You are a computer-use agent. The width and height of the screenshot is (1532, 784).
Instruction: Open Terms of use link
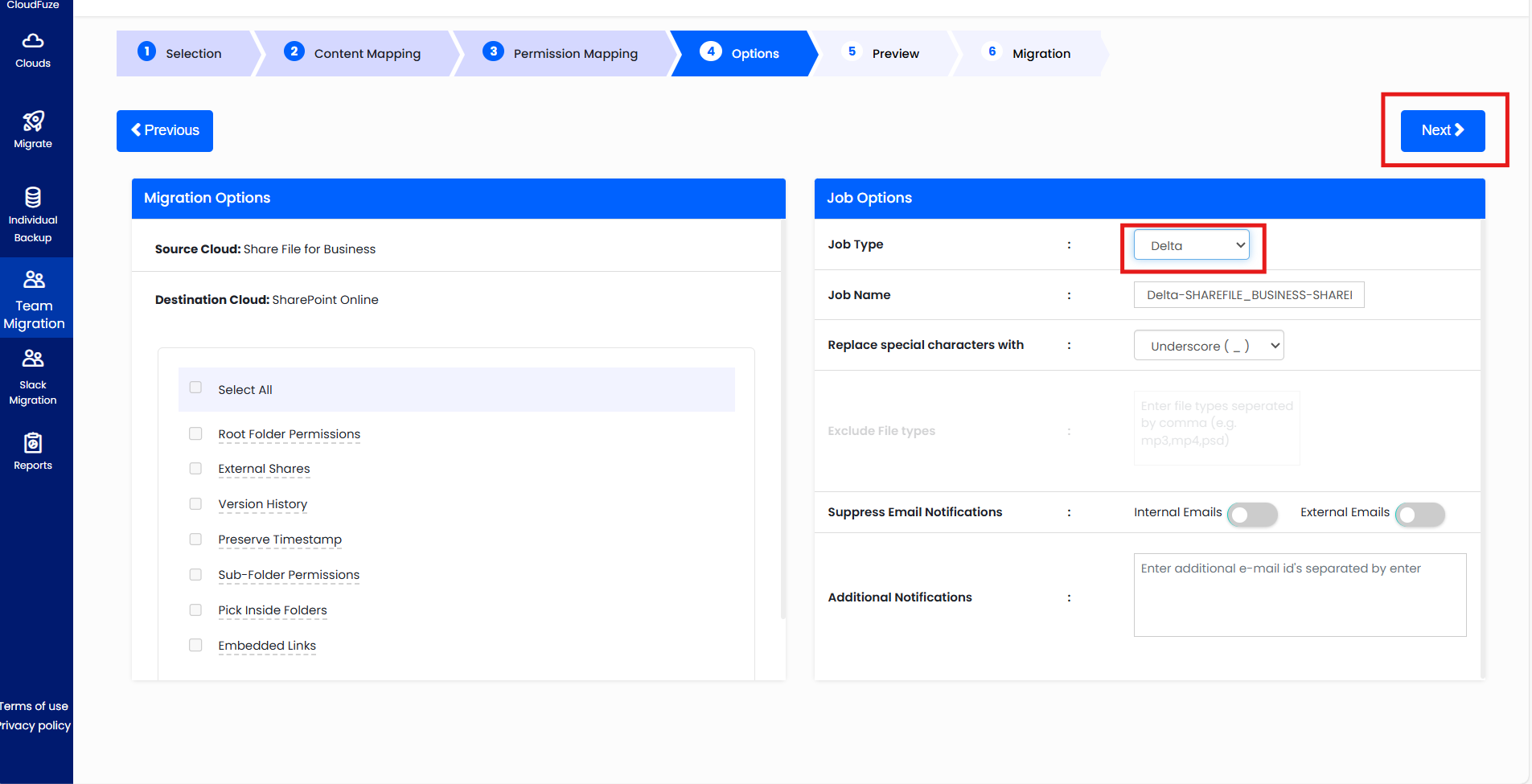point(34,706)
